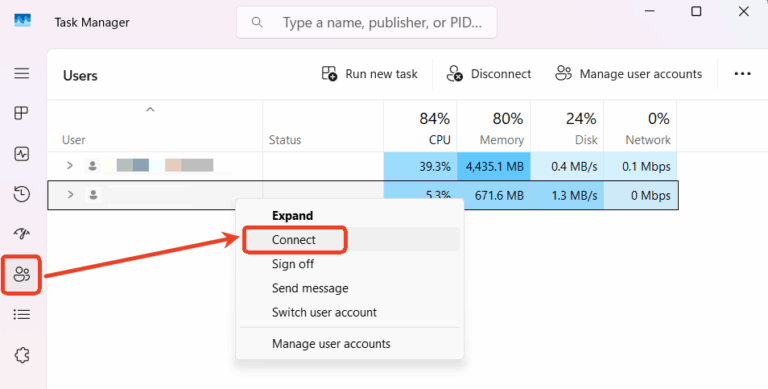Minimize the Task Manager window

649,11
